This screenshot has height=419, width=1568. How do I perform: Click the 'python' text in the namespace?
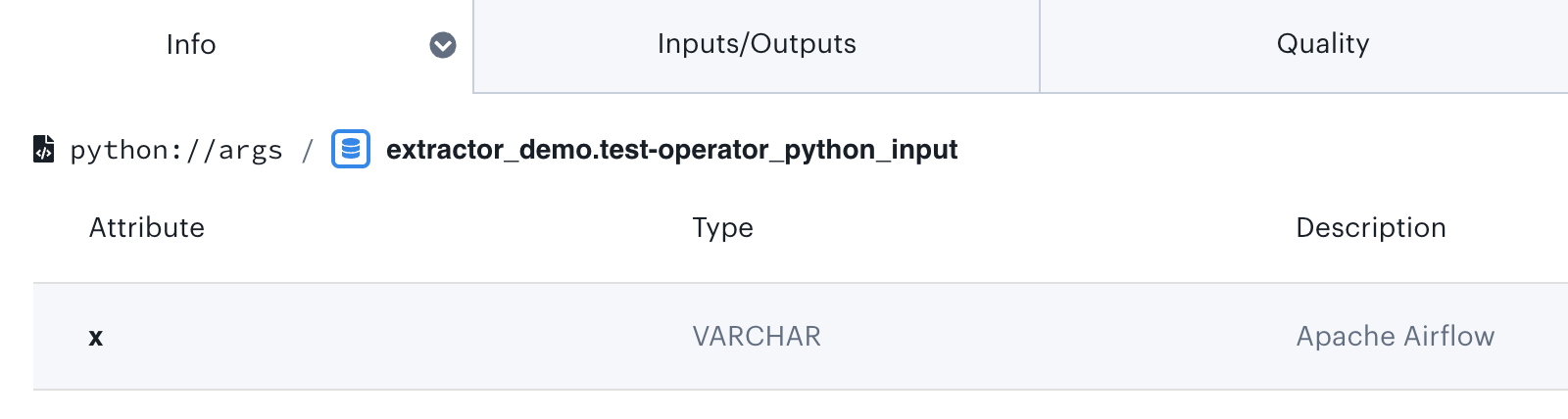[119, 151]
